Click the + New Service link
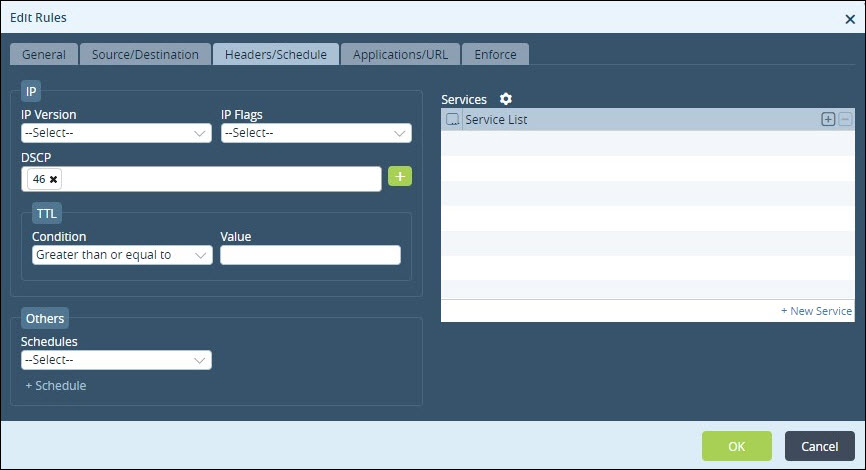 pos(816,311)
